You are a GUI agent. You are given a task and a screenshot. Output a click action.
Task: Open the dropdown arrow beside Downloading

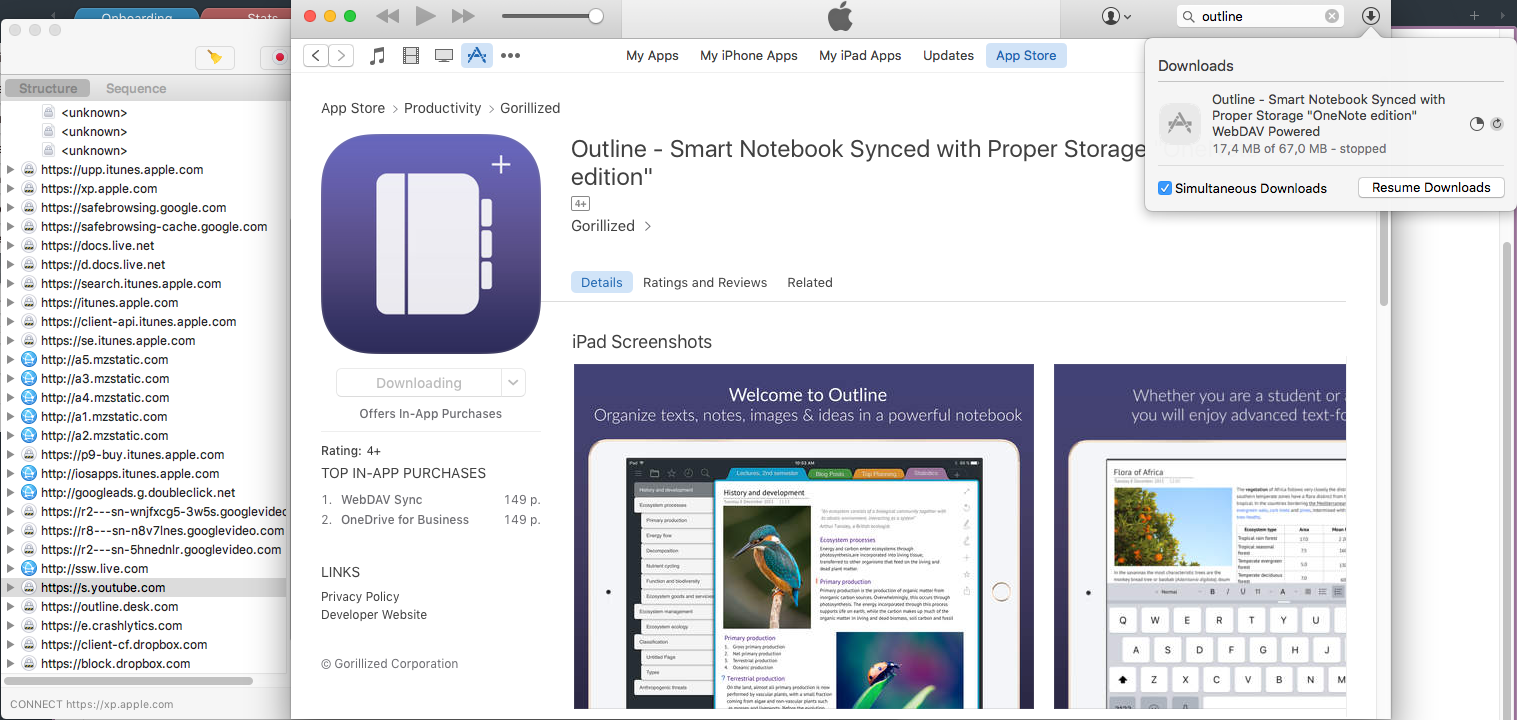click(x=513, y=383)
